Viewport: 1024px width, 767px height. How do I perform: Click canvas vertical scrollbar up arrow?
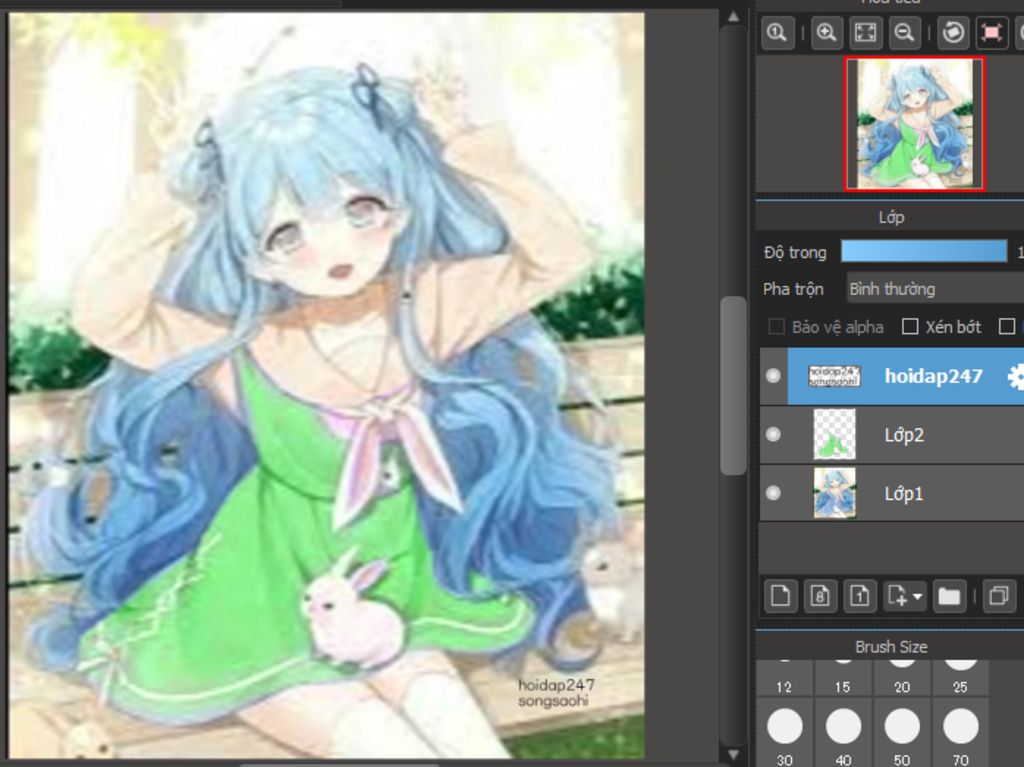click(733, 17)
